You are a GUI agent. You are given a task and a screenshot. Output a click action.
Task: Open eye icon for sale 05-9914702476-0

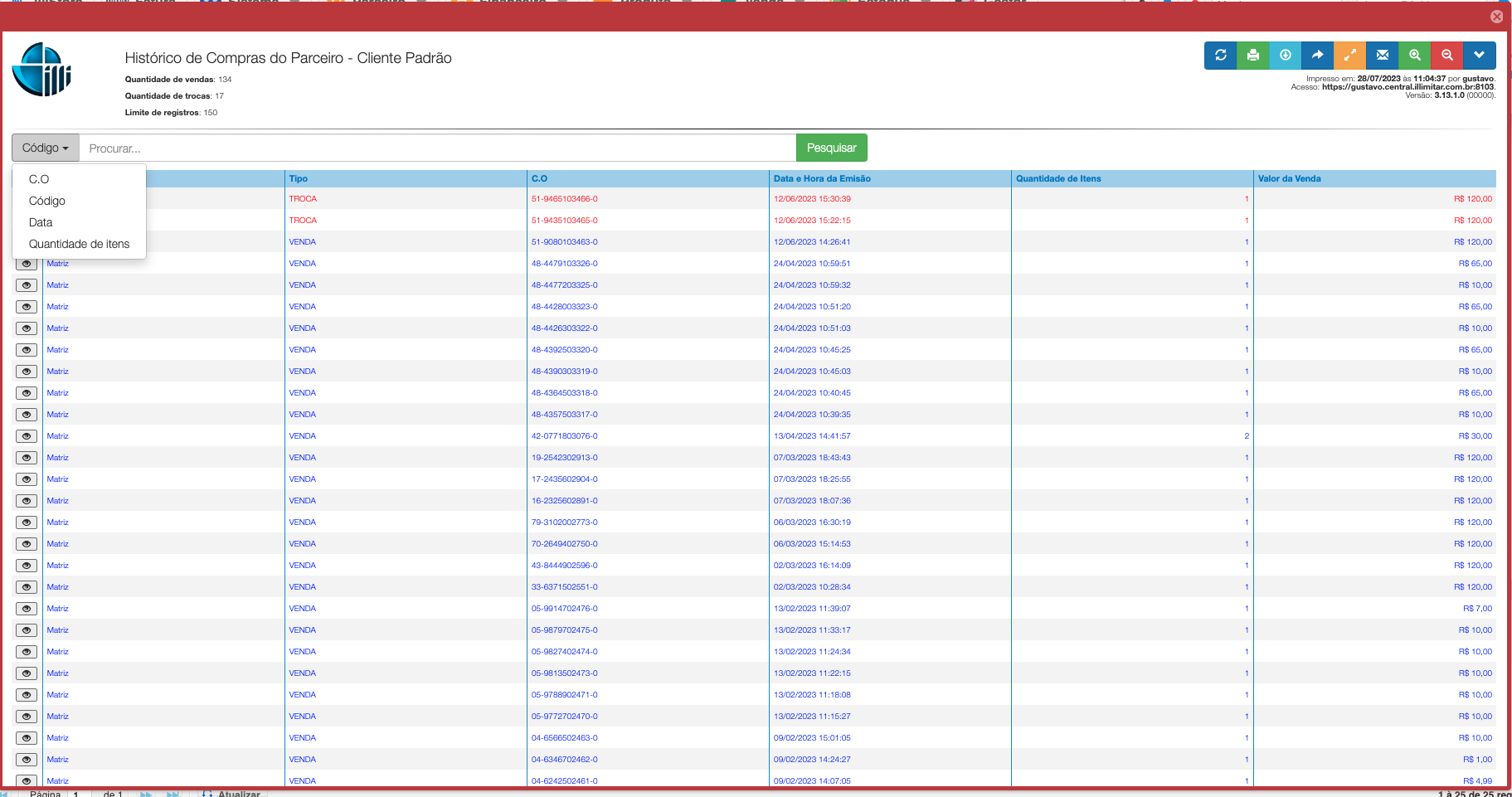point(27,609)
